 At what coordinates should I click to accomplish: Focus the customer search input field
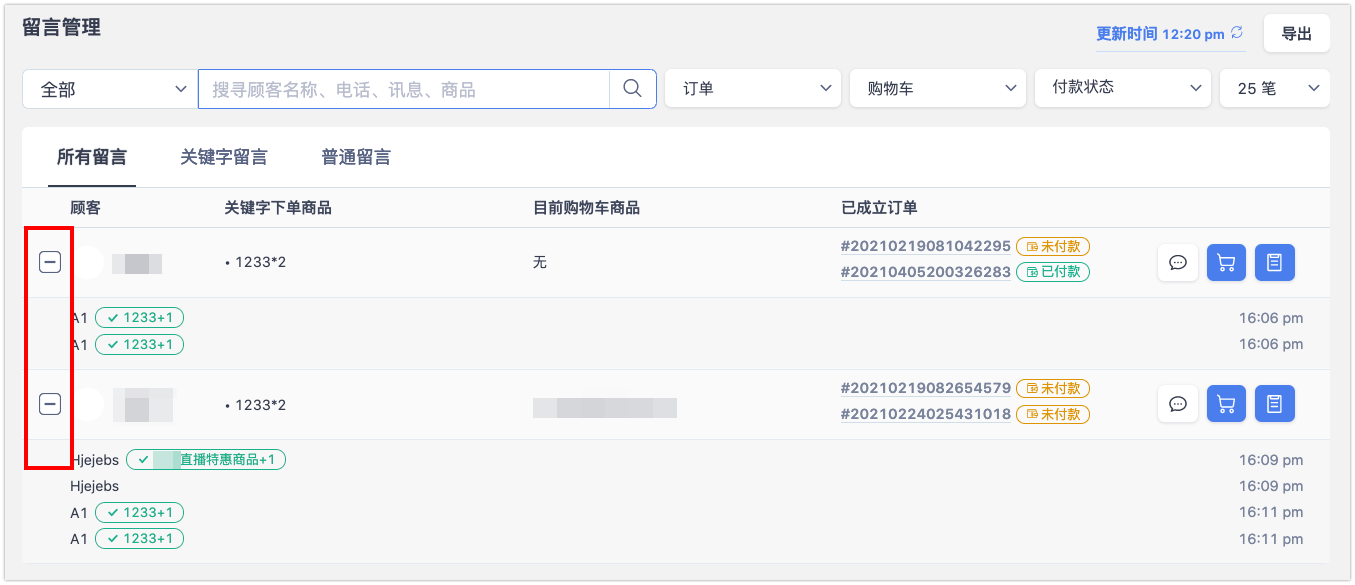click(404, 88)
